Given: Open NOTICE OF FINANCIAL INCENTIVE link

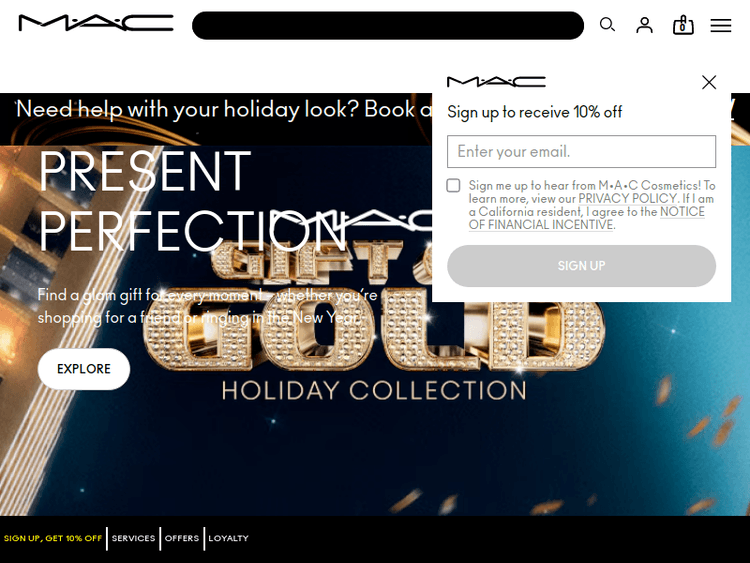Looking at the screenshot, I should point(586,218).
